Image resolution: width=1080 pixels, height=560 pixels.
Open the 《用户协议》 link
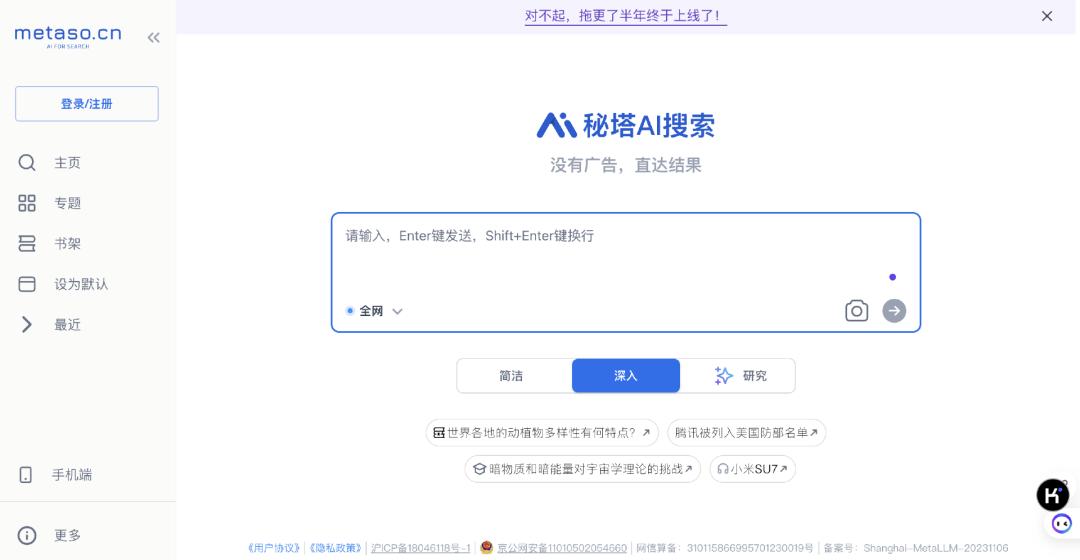point(274,548)
